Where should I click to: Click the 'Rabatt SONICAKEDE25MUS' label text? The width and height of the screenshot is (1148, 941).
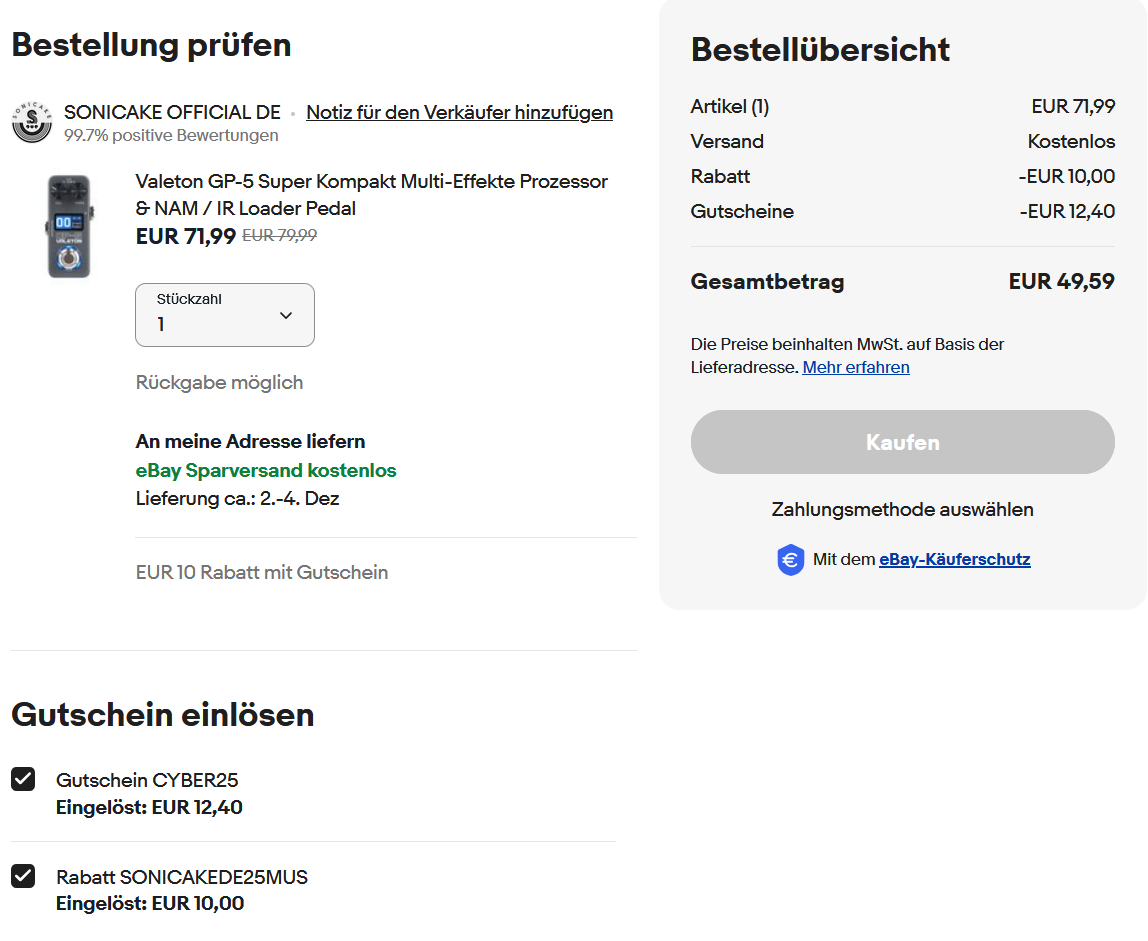point(182,877)
